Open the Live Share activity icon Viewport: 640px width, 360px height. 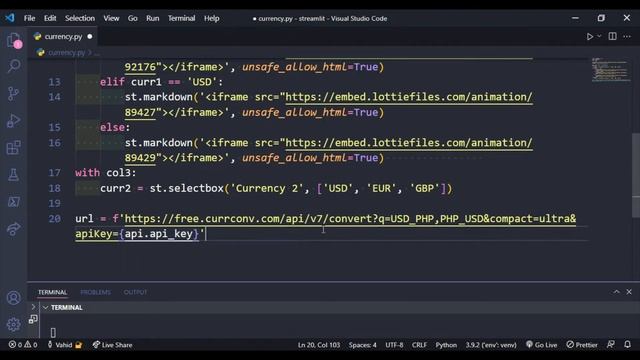pyautogui.click(x=13, y=229)
